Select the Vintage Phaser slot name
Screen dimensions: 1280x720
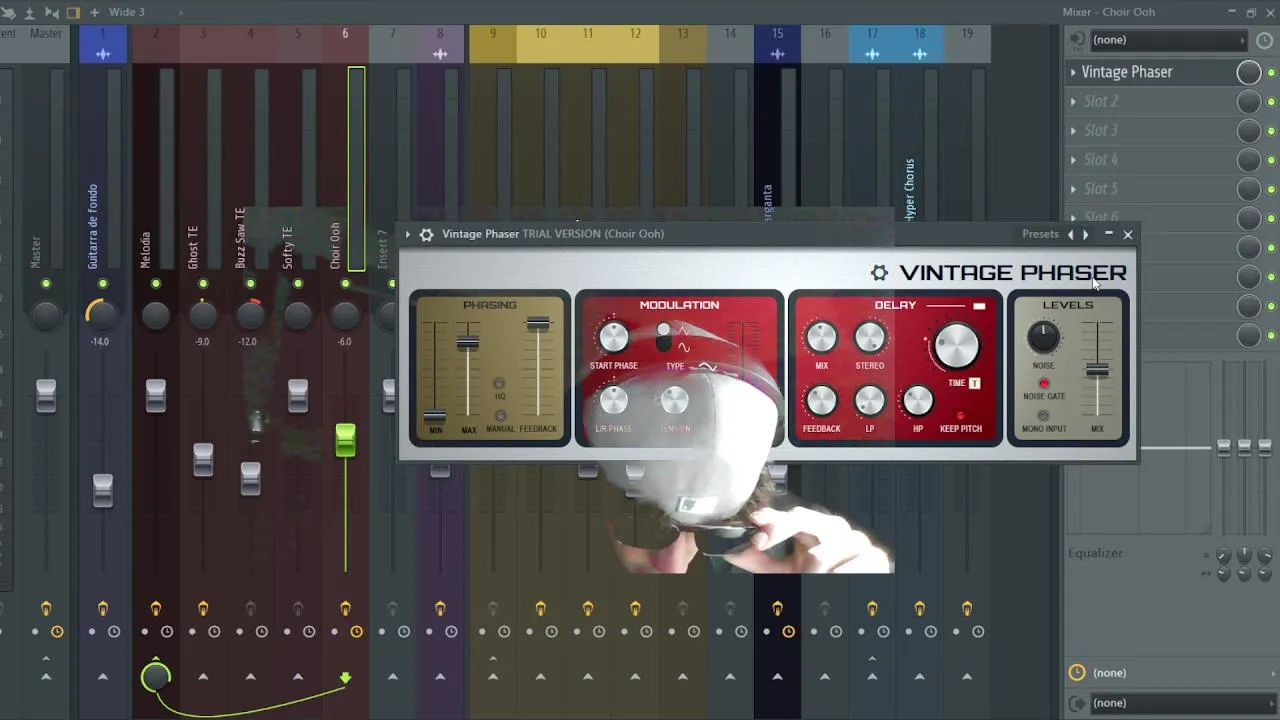(1126, 72)
